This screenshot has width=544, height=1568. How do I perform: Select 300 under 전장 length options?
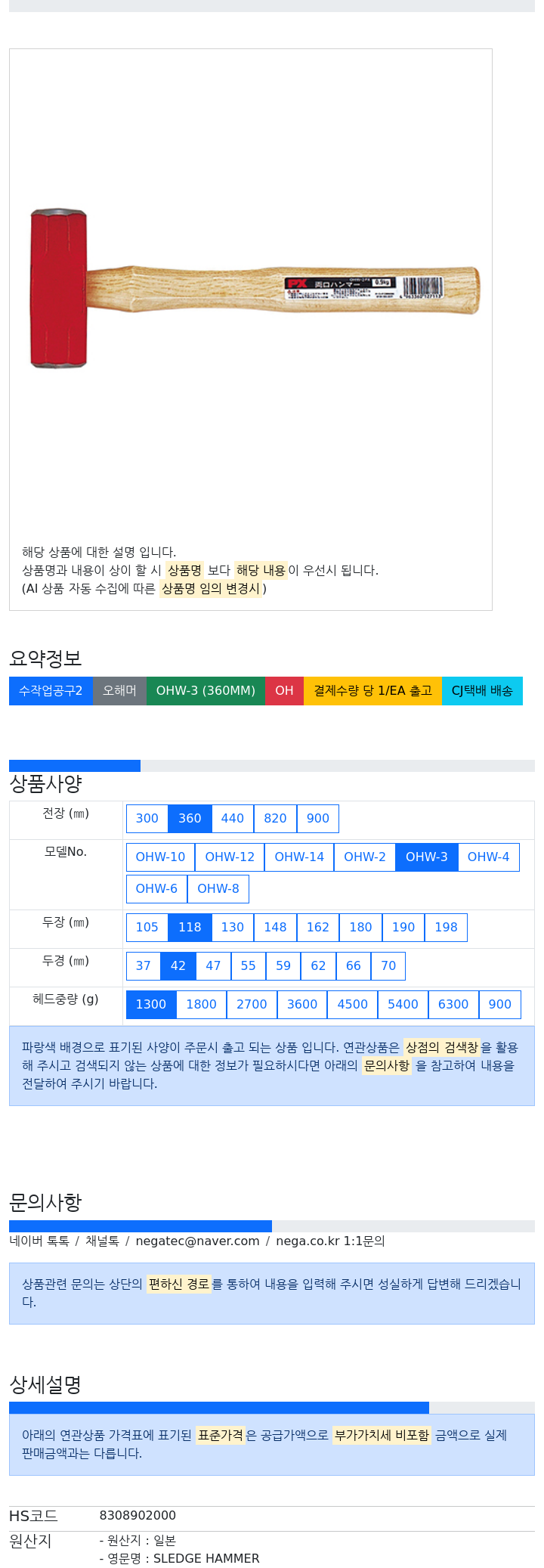tap(147, 819)
